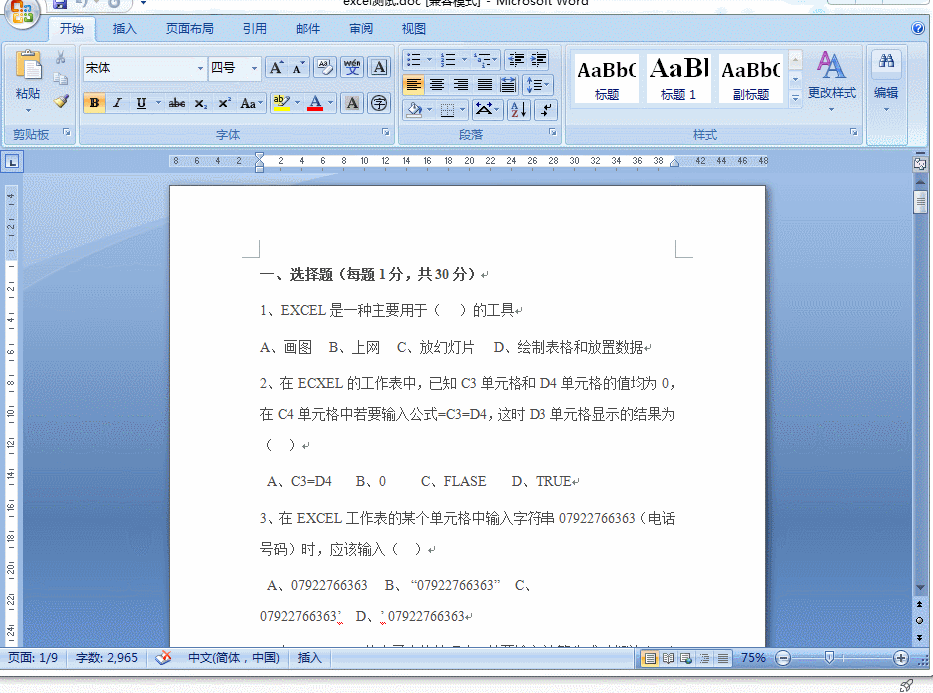
Task: Toggle bold formatting
Action: [x=94, y=103]
